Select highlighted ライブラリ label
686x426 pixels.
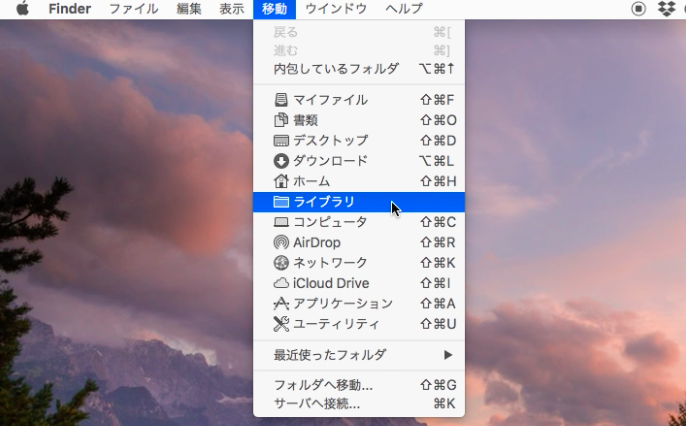point(324,202)
